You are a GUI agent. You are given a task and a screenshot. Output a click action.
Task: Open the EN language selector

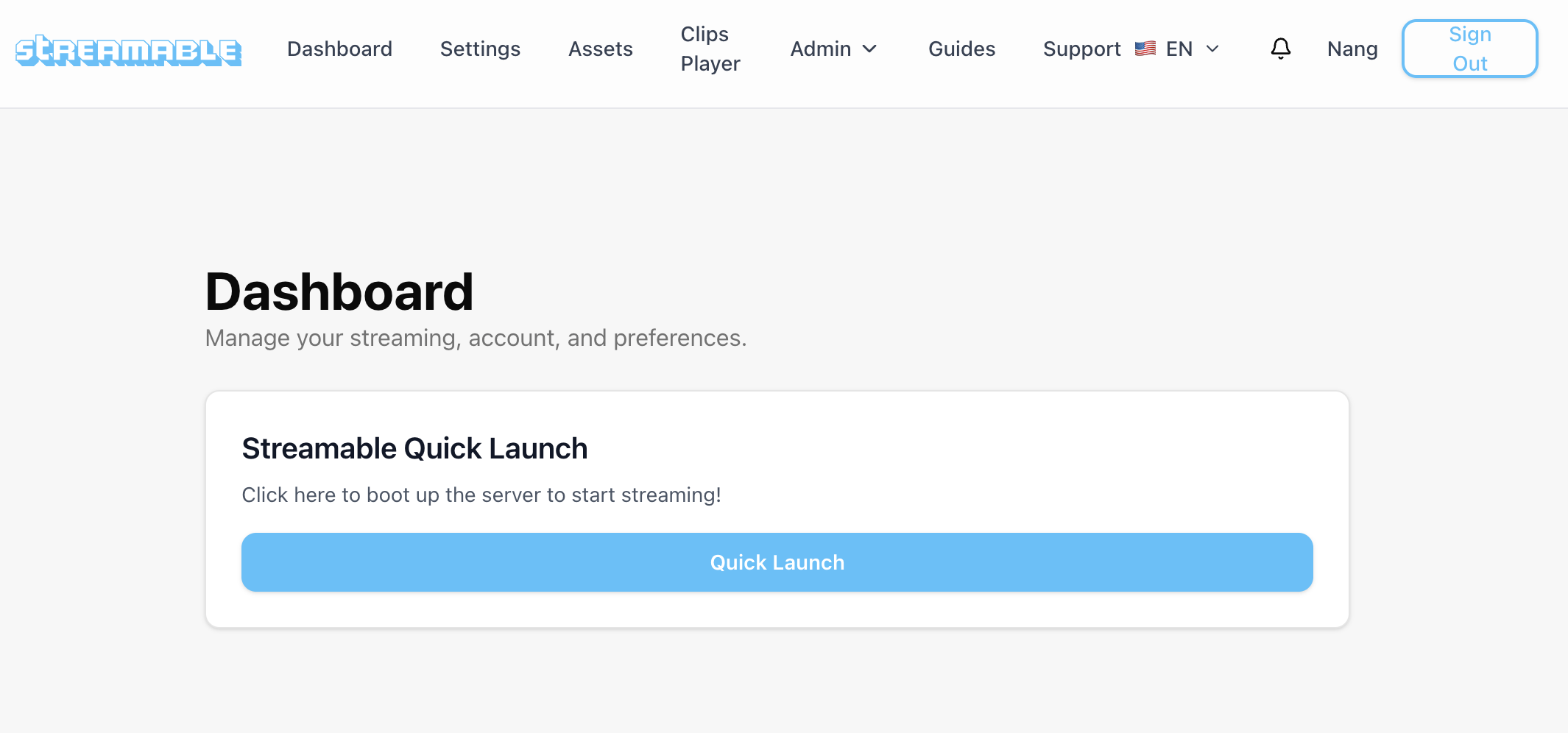coord(1178,49)
